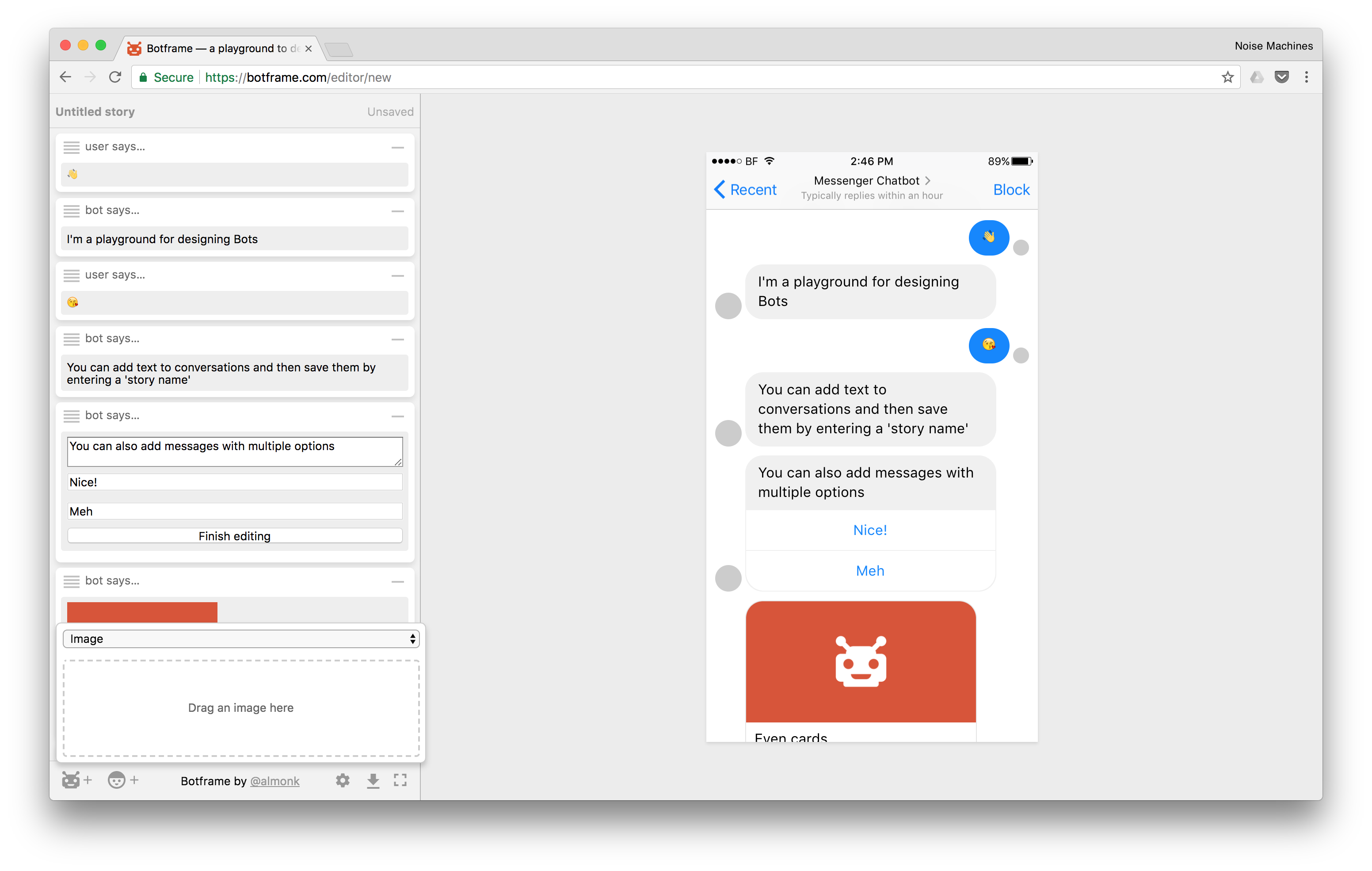Click the 'Drag an image here' drop zone
The height and width of the screenshot is (871, 1372).
[x=241, y=708]
